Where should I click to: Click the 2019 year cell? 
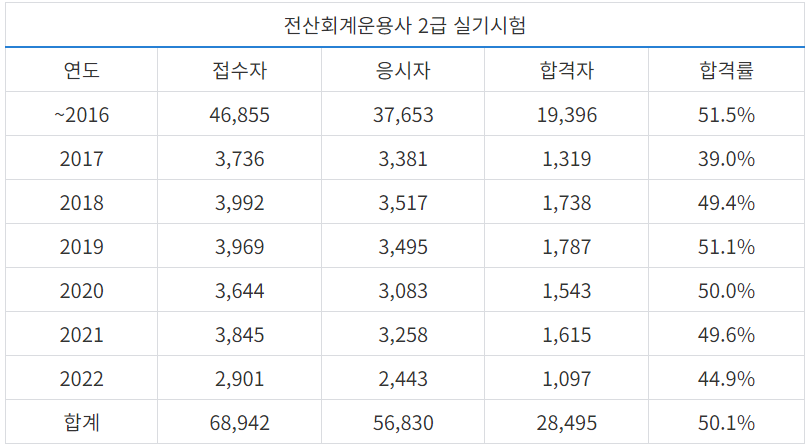coord(81,247)
